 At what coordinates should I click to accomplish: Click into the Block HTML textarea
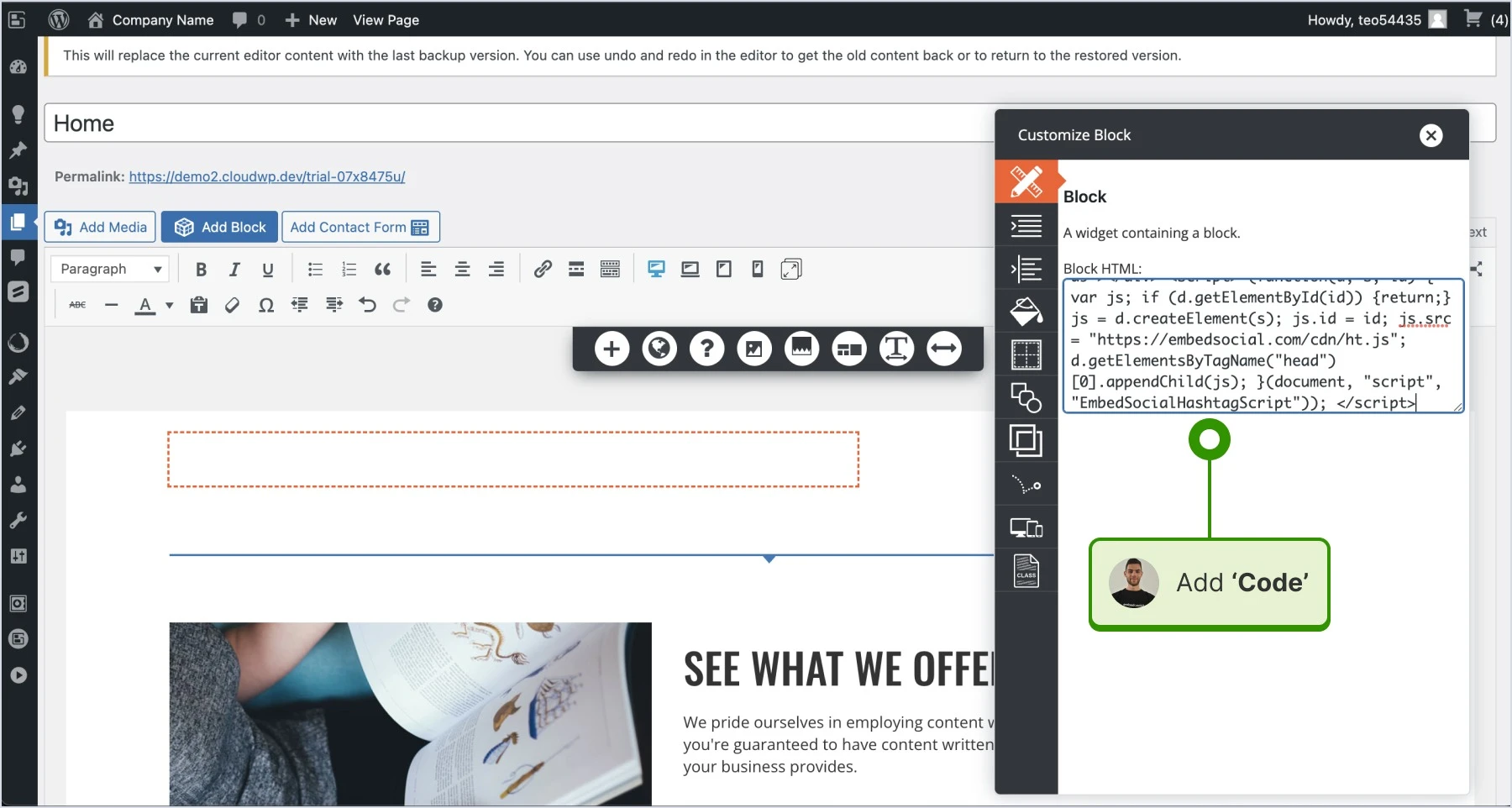[1263, 346]
